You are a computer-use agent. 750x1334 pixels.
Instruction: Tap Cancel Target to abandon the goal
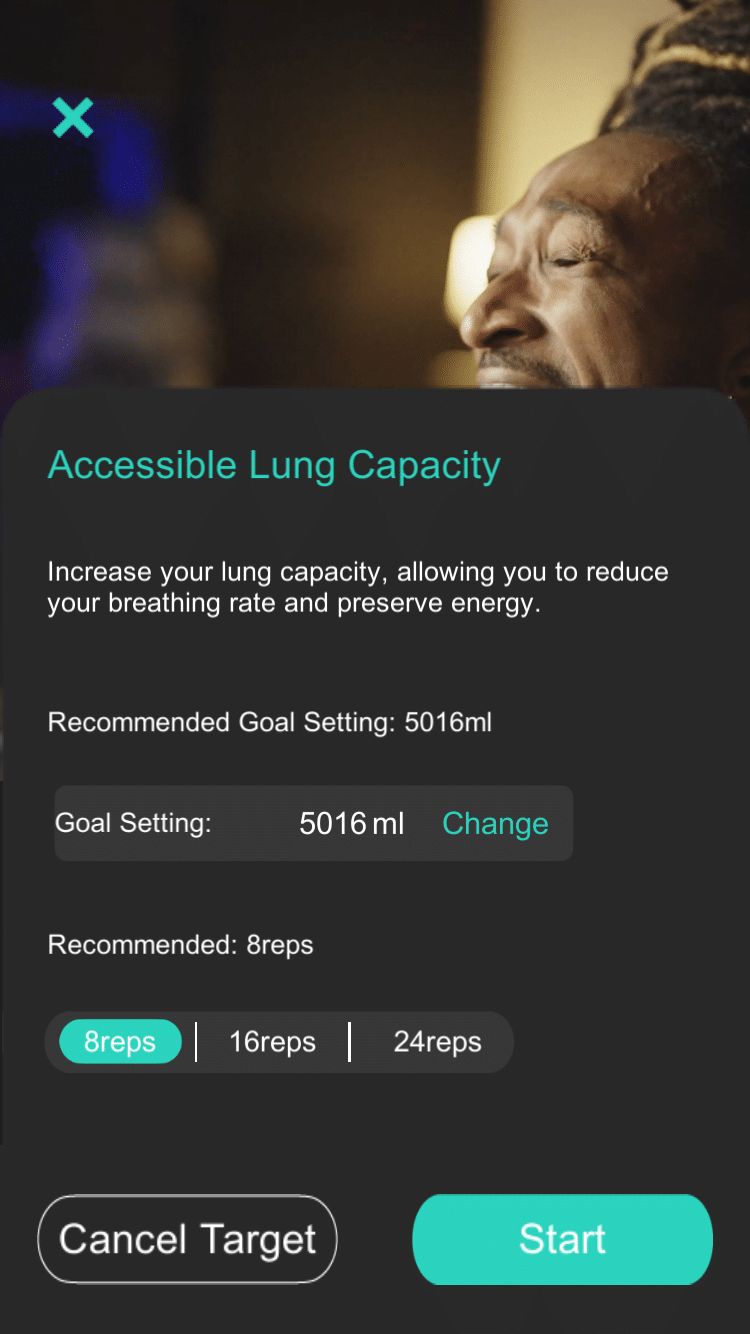coord(187,1239)
